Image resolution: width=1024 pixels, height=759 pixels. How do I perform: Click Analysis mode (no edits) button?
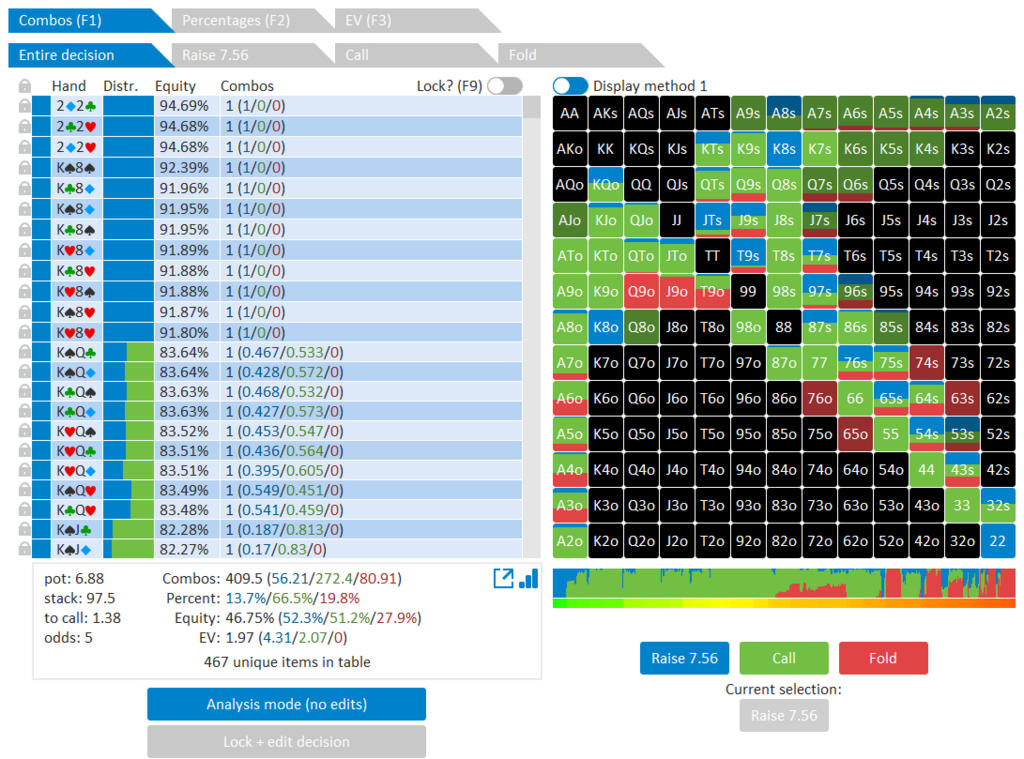pos(287,704)
